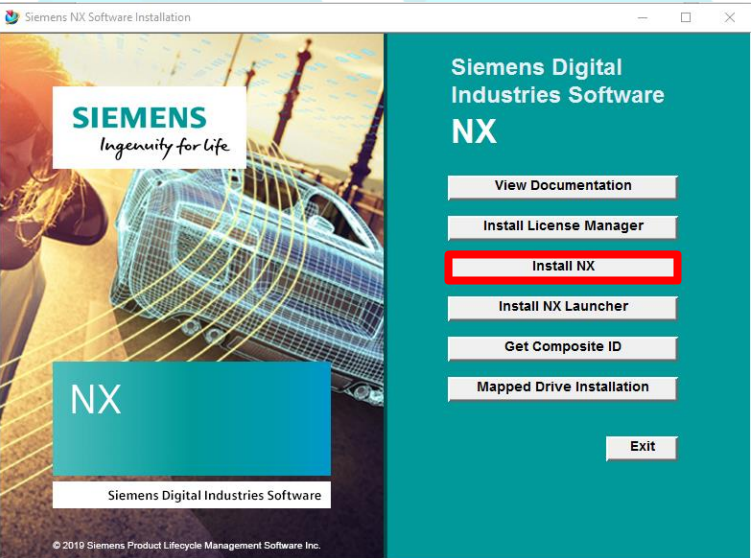Click the large NX heading on the teal panel
Screen dimensions: 751x558
click(474, 131)
